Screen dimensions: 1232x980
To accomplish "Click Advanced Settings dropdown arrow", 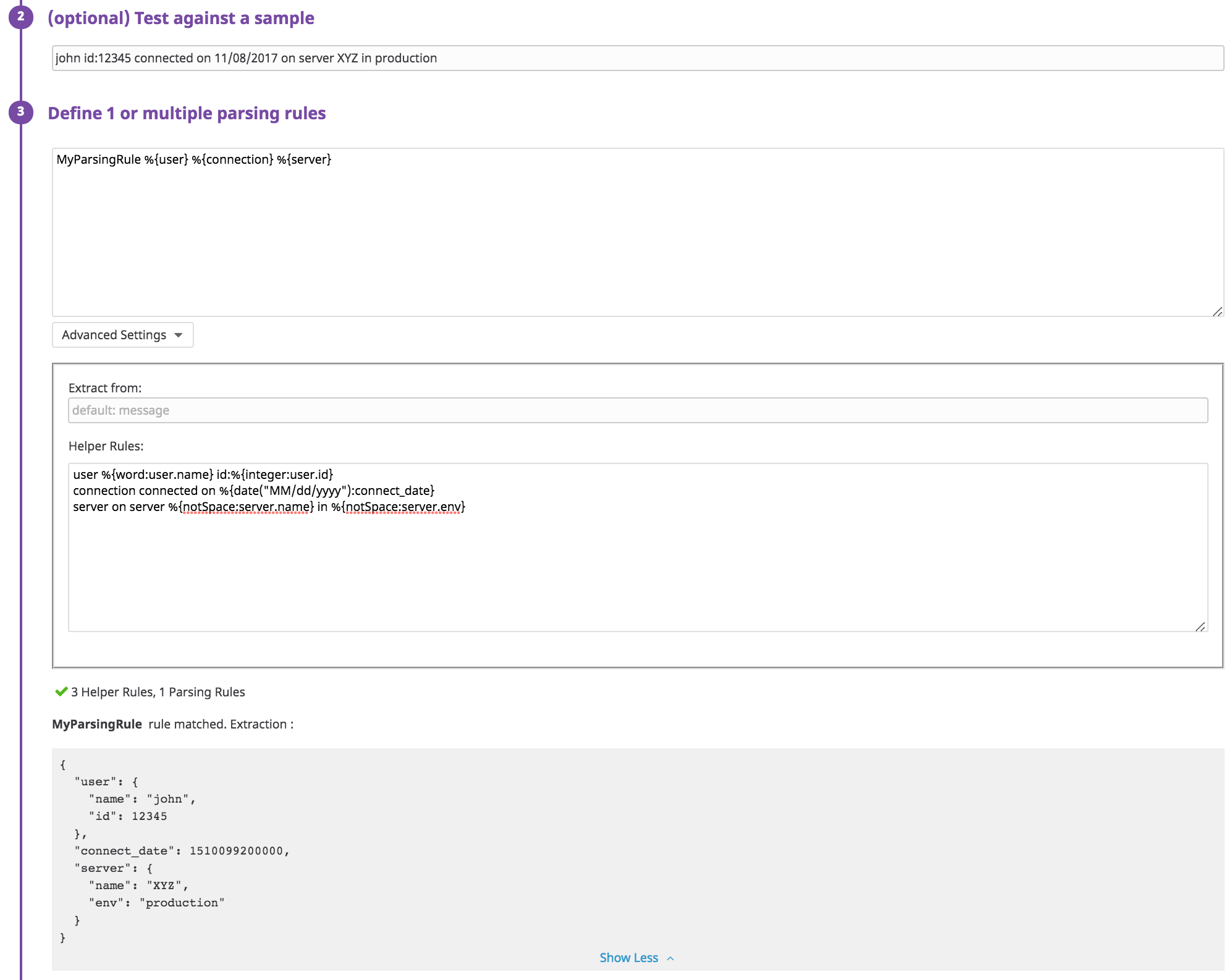I will (x=179, y=335).
